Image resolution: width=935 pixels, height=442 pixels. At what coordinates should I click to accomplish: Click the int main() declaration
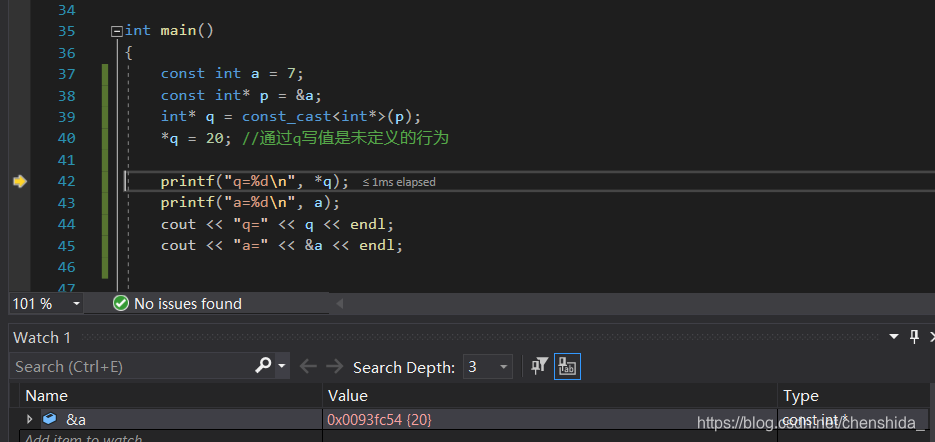point(169,30)
